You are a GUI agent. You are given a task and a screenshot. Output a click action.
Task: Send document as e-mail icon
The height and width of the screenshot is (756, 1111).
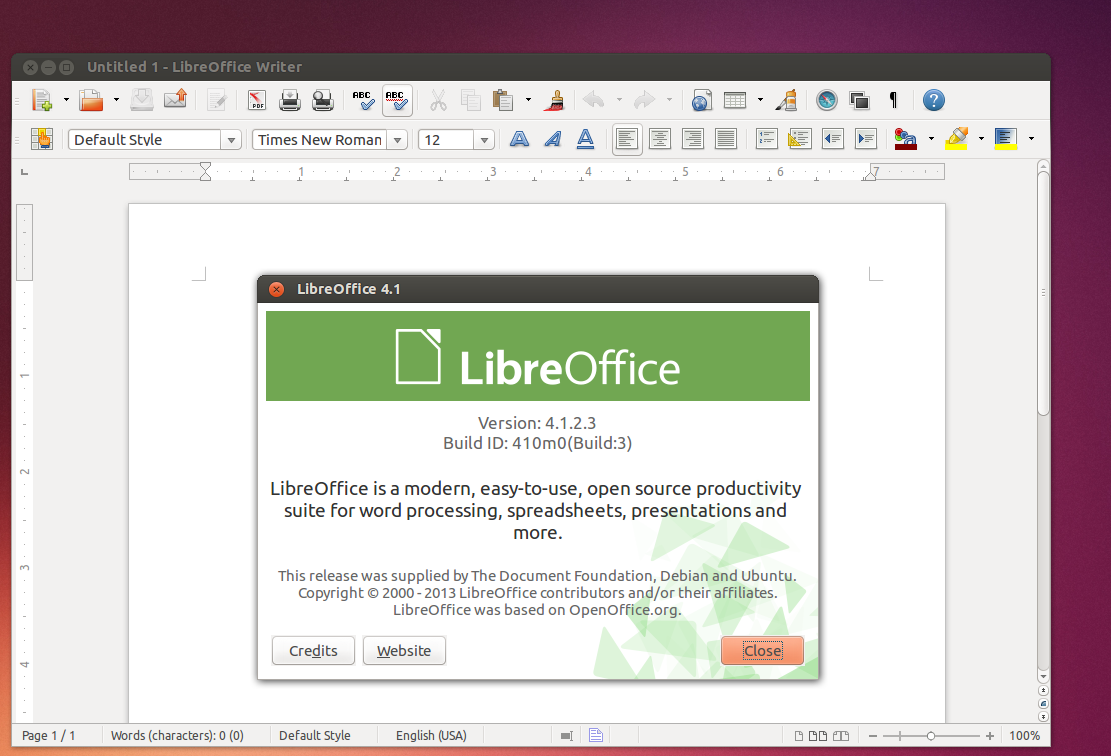(175, 100)
